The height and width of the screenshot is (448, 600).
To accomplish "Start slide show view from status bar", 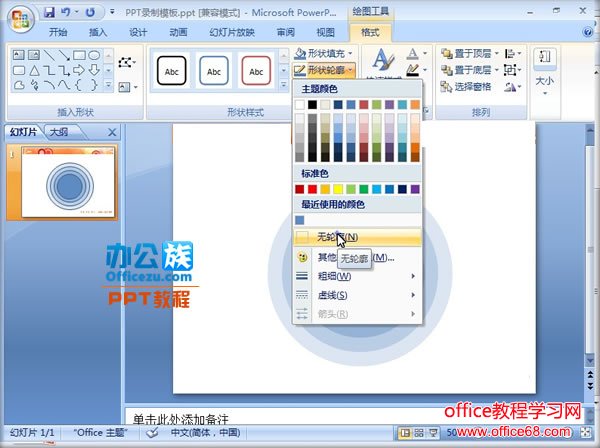I will click(x=434, y=433).
